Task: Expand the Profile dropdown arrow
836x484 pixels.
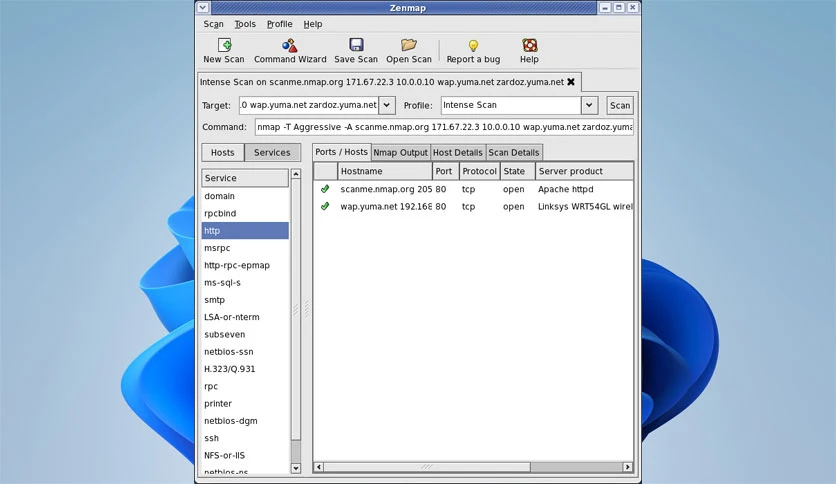Action: pyautogui.click(x=589, y=105)
